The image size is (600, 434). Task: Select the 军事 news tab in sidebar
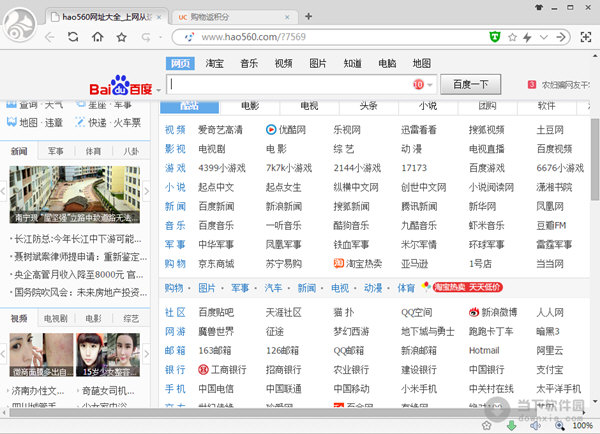coord(56,152)
